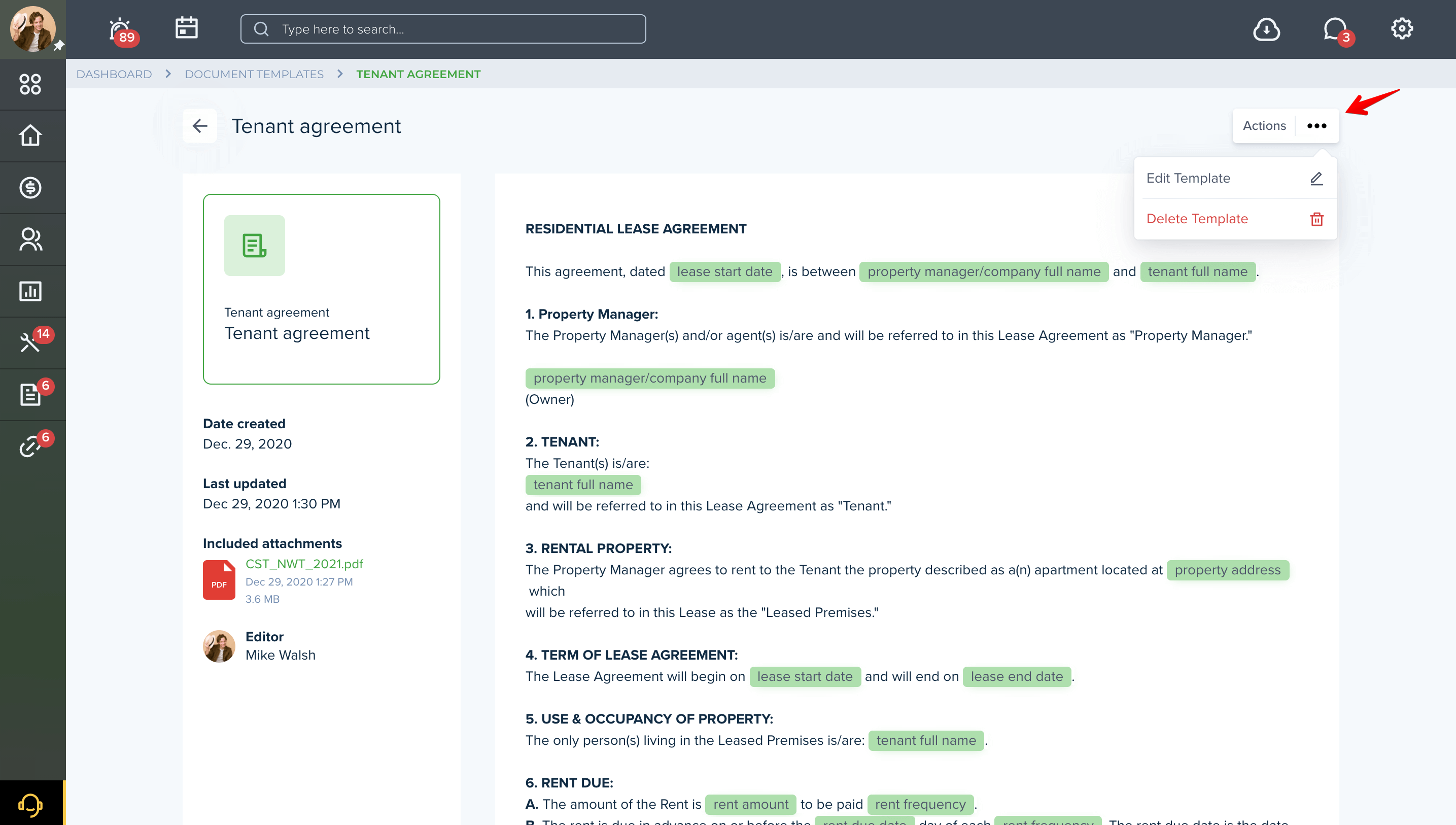
Task: Go to DOCUMENT TEMPLATES breadcrumb
Action: 254,74
